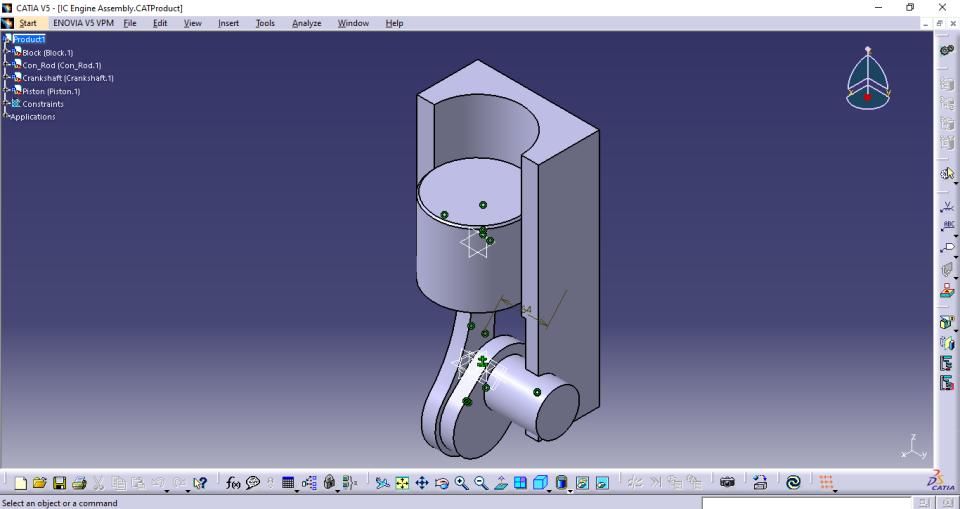Open the Insert menu

[228, 23]
